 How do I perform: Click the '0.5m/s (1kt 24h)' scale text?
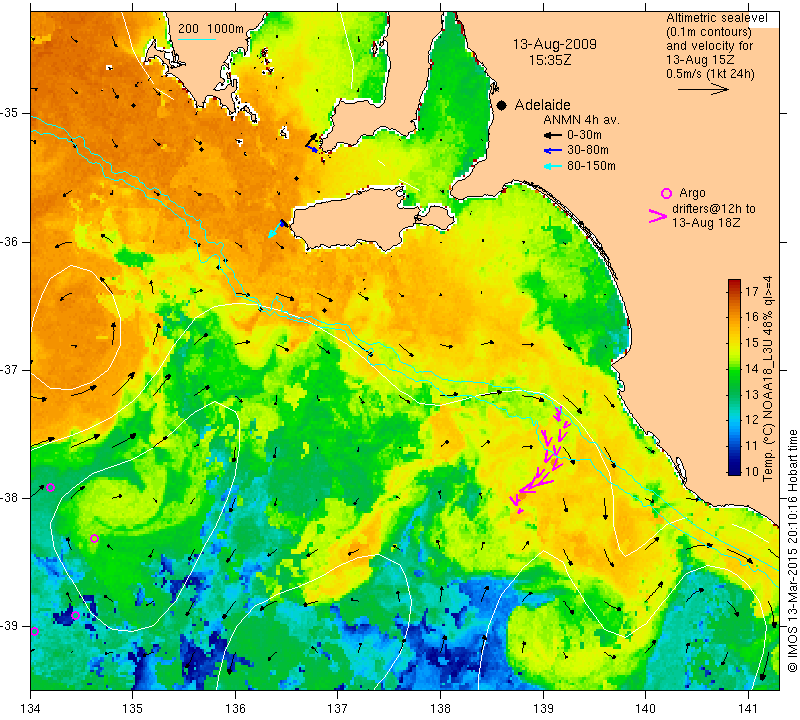tap(710, 74)
